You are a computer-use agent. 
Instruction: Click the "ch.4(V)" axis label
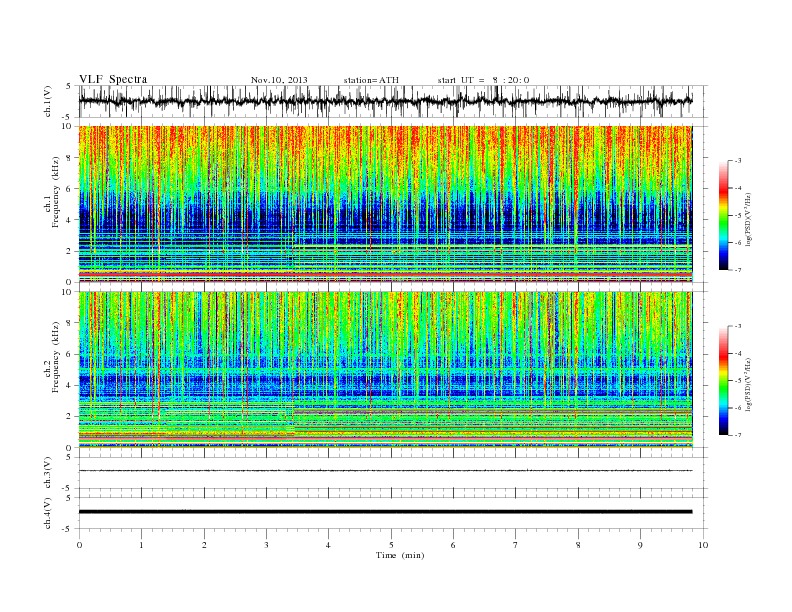click(x=48, y=513)
